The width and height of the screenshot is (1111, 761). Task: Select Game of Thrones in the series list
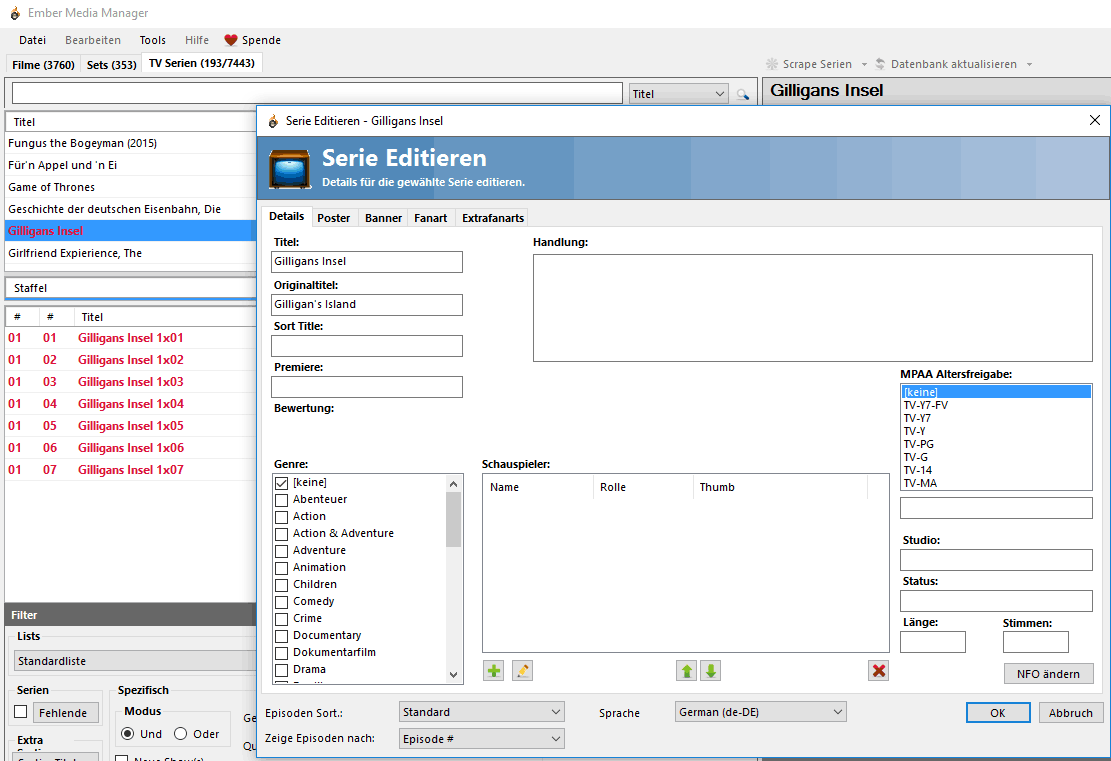point(130,187)
